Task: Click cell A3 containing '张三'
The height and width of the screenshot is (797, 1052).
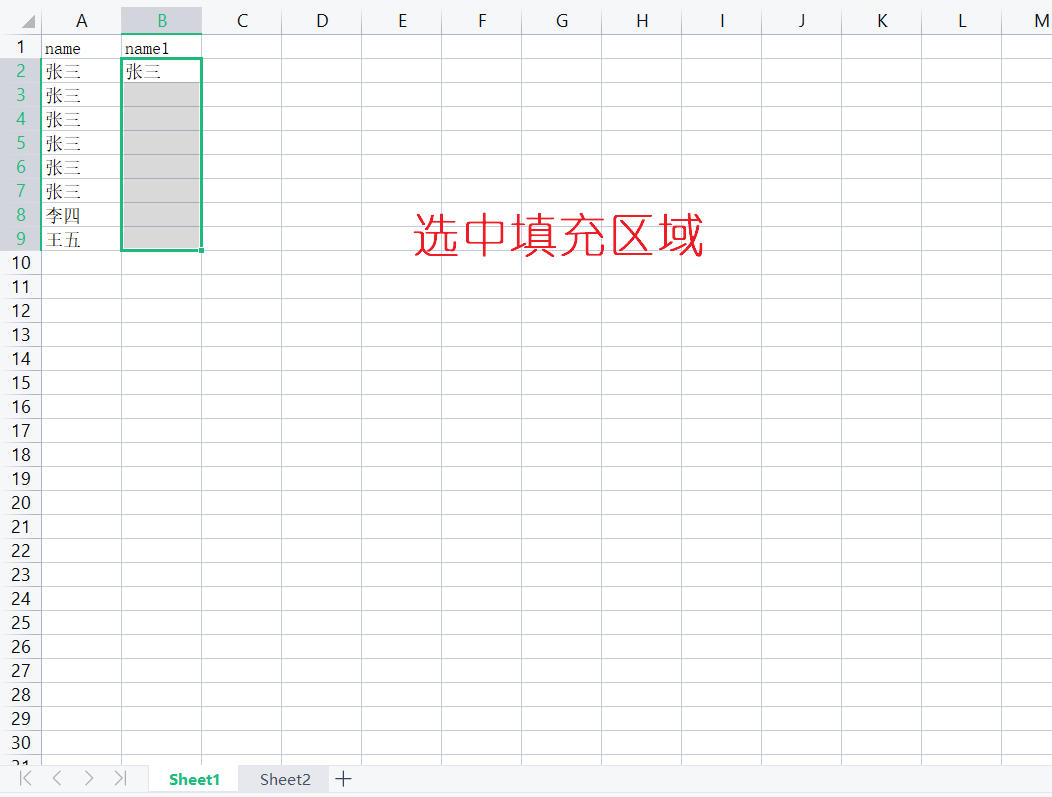Action: (81, 95)
